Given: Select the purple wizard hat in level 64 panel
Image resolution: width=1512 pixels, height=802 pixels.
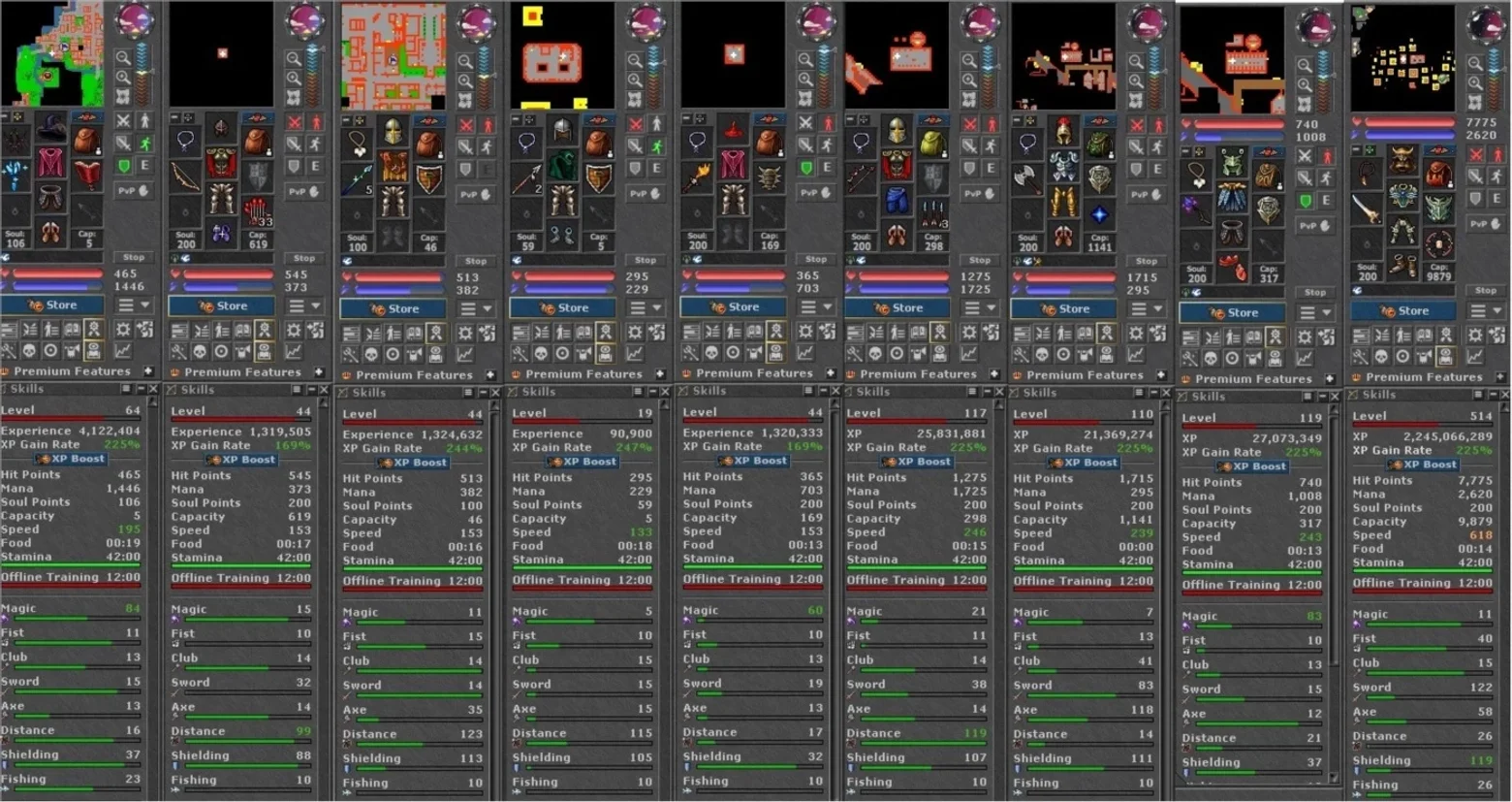Looking at the screenshot, I should tap(51, 127).
